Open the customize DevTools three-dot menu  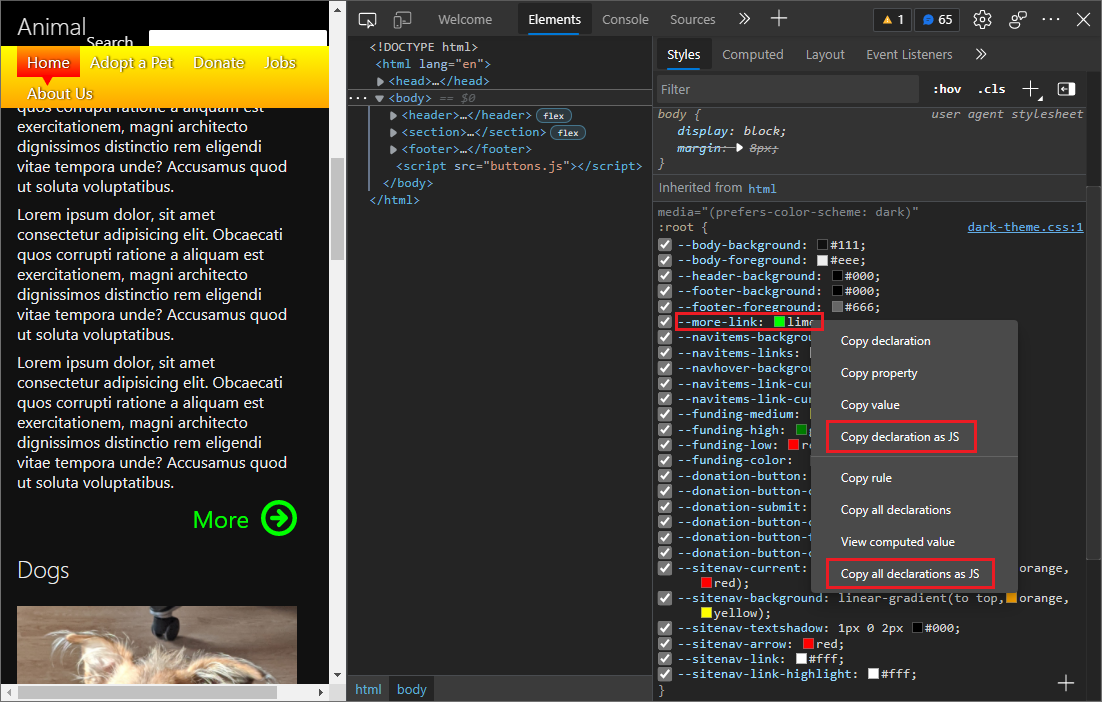1050,19
